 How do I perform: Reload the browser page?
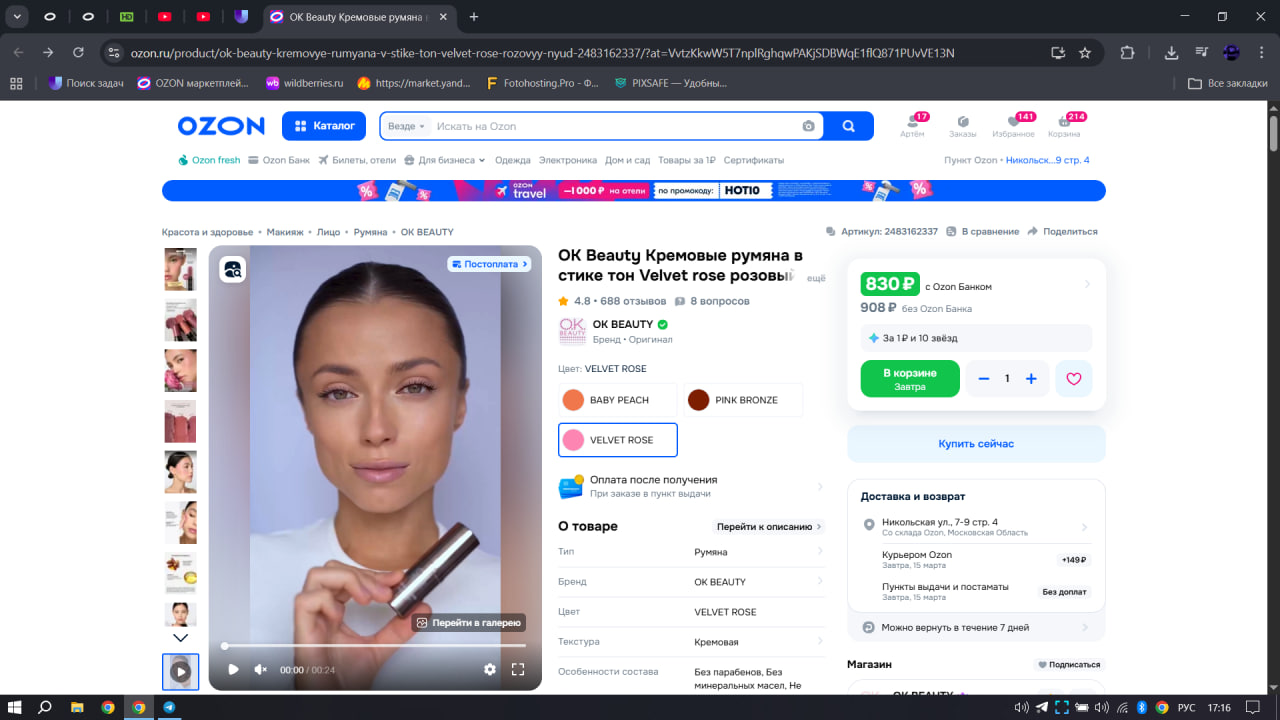coord(79,53)
